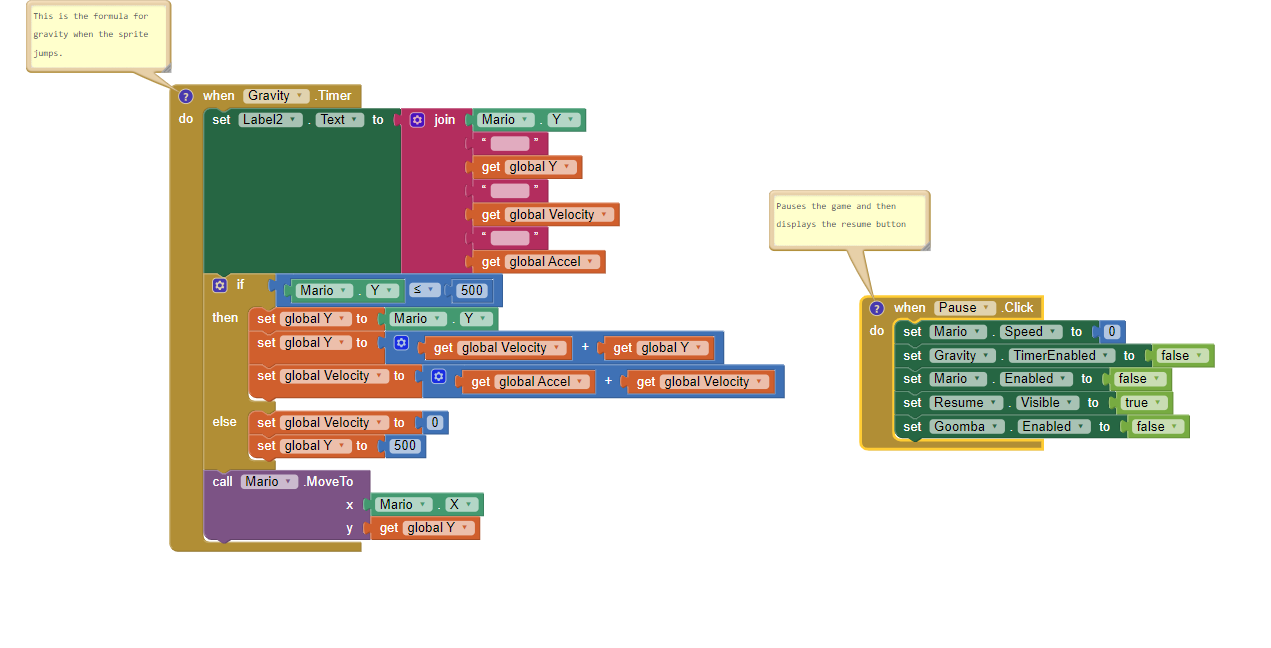Open set global Y dropdown on Velocity-plus-Y row

coord(316,343)
